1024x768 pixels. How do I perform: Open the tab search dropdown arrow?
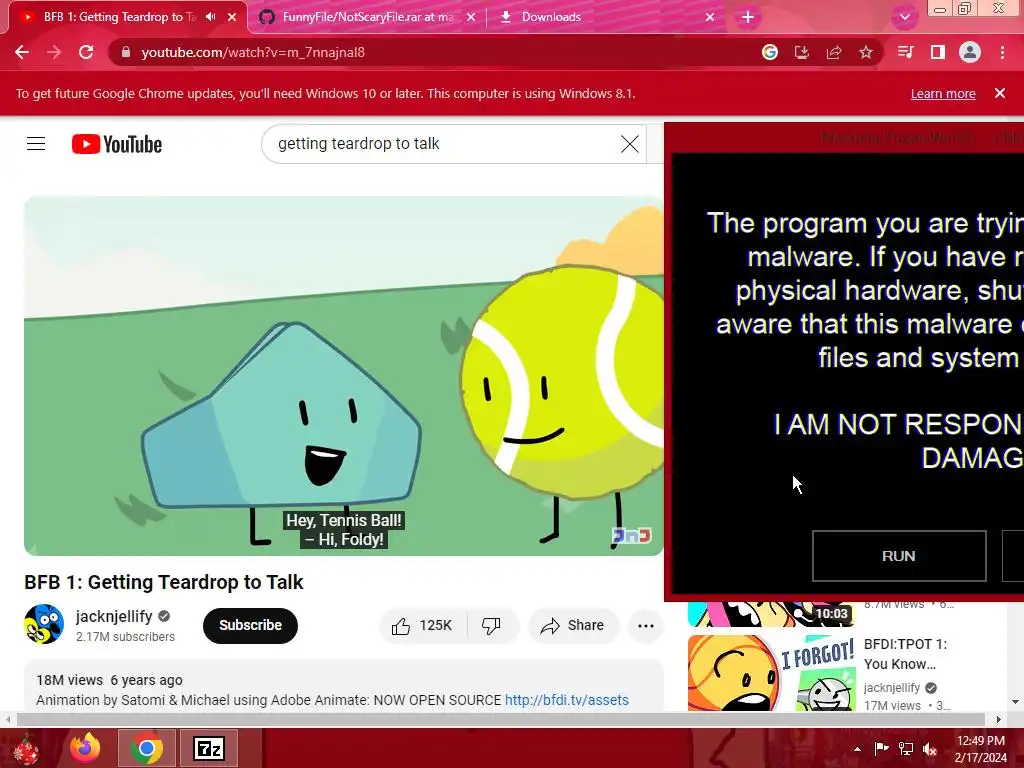tap(904, 17)
